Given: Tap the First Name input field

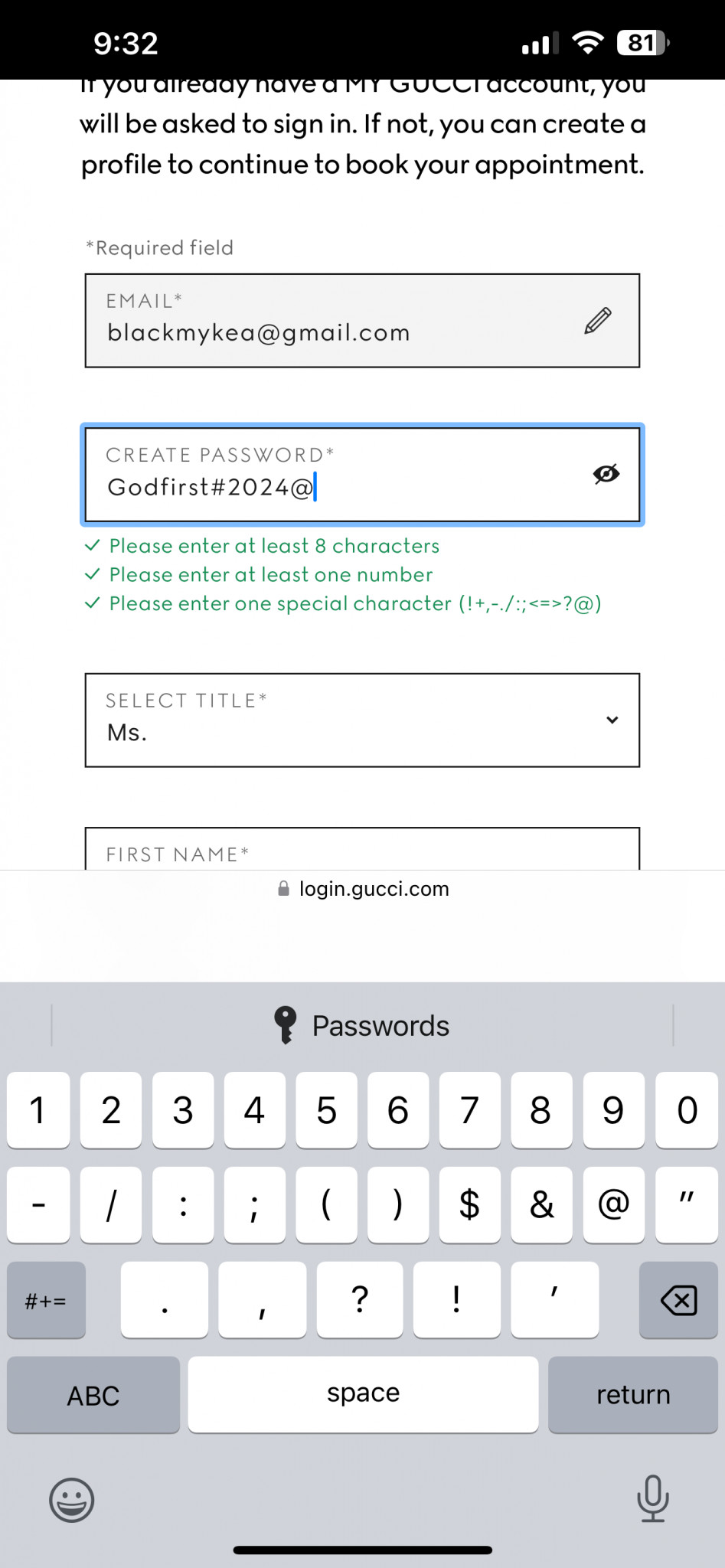Looking at the screenshot, I should click(362, 851).
